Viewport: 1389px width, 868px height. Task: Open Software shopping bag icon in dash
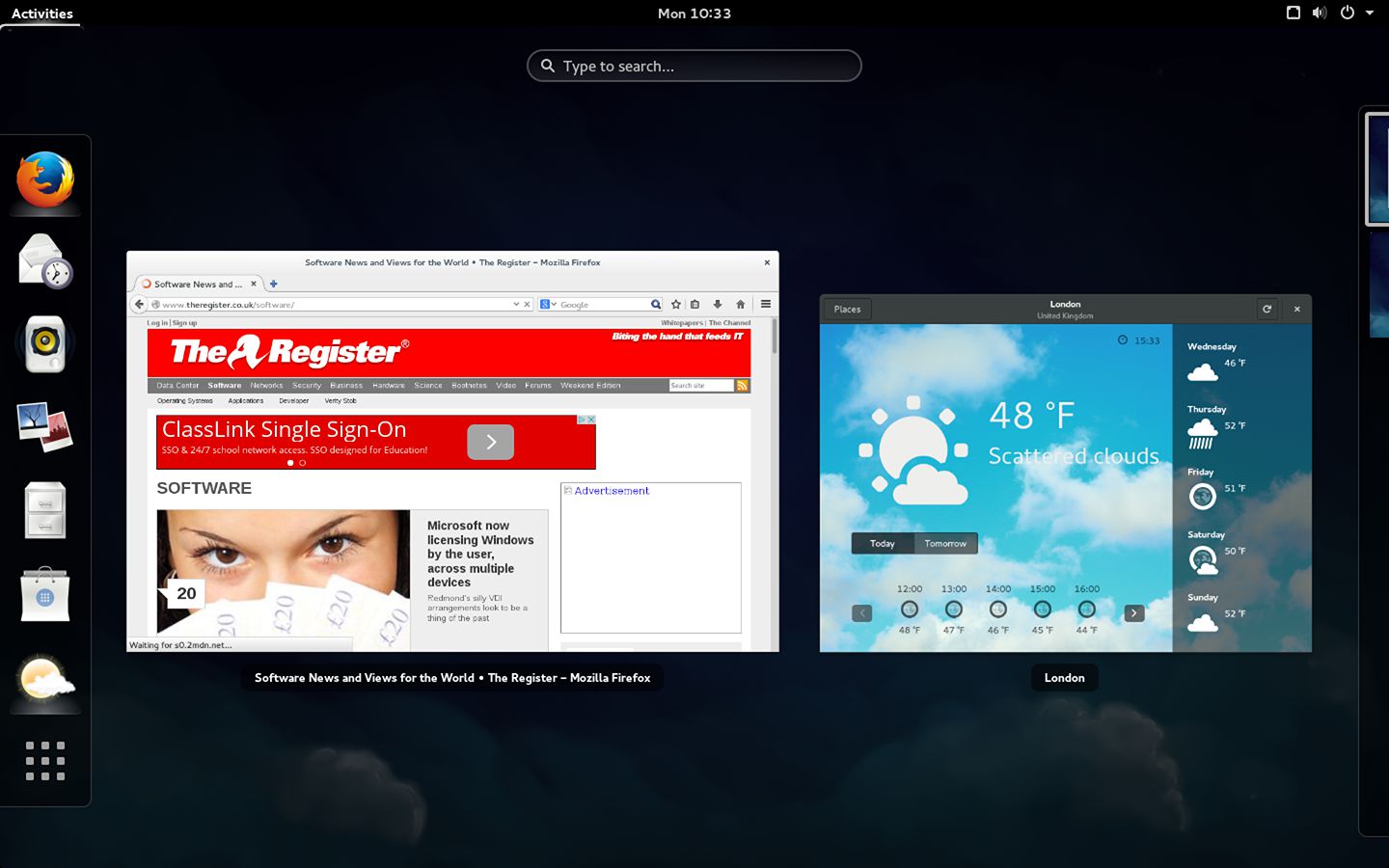[x=45, y=593]
